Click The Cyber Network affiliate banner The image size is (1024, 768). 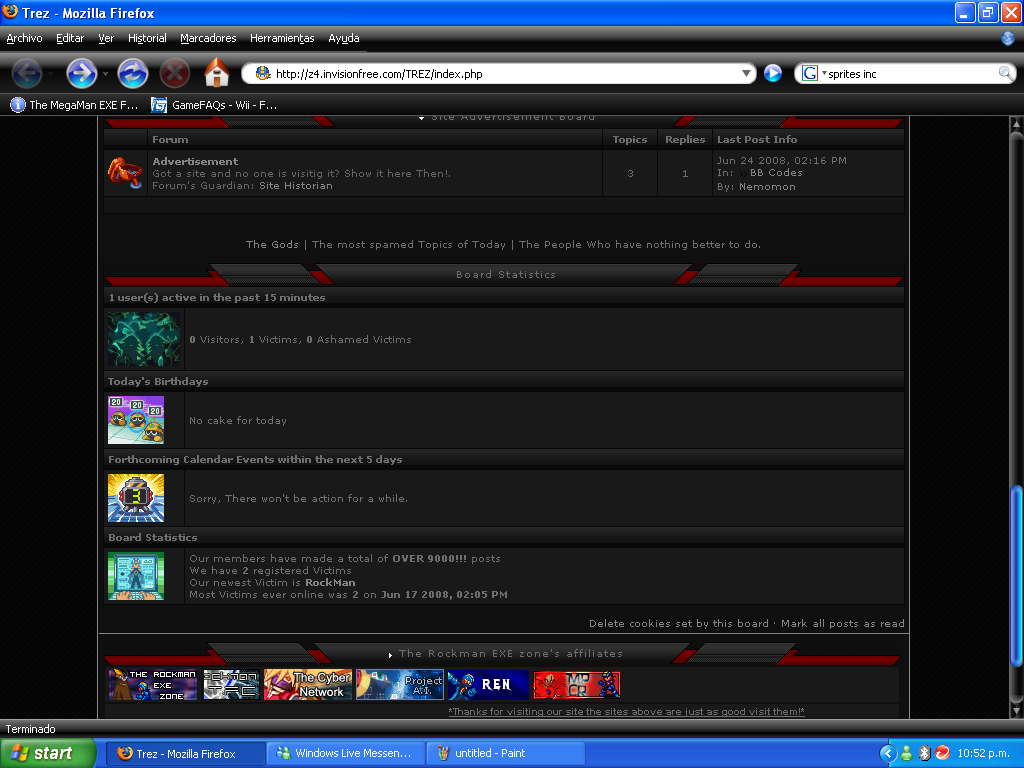click(x=308, y=685)
